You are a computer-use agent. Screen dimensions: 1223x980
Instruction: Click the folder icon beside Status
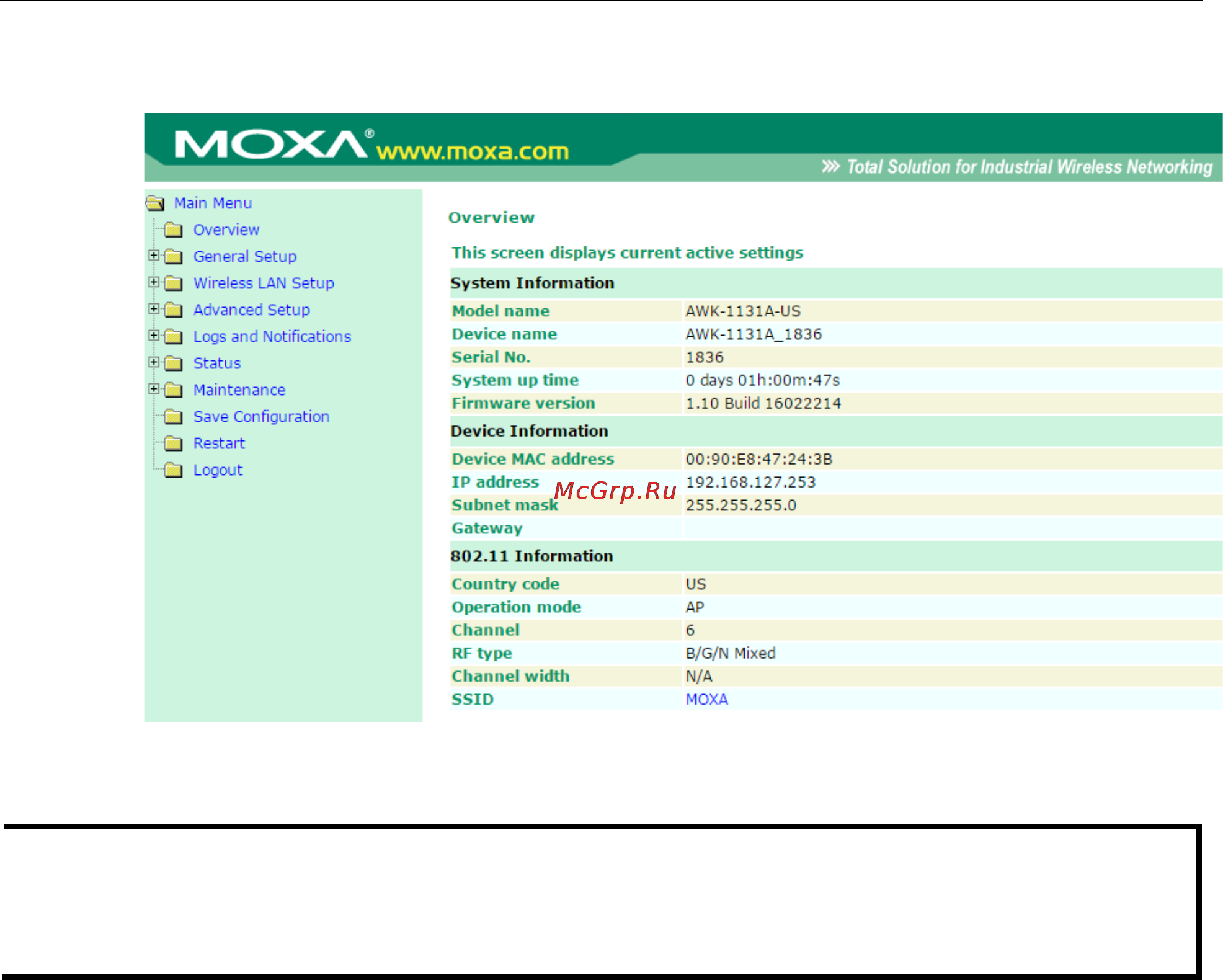[174, 363]
